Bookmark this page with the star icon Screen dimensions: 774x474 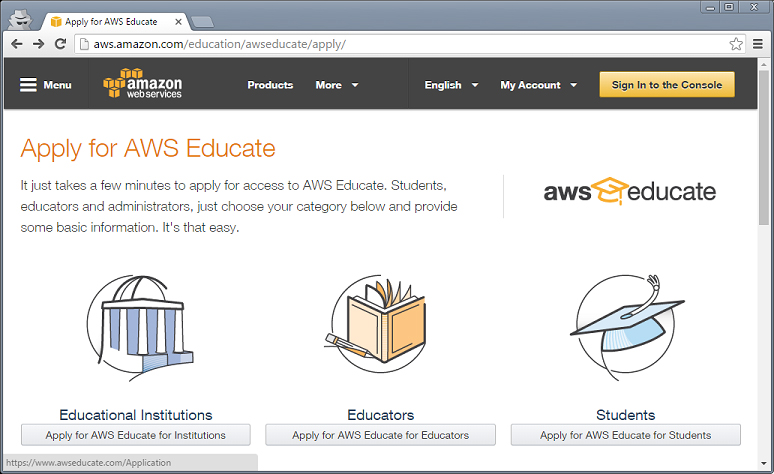(x=736, y=44)
